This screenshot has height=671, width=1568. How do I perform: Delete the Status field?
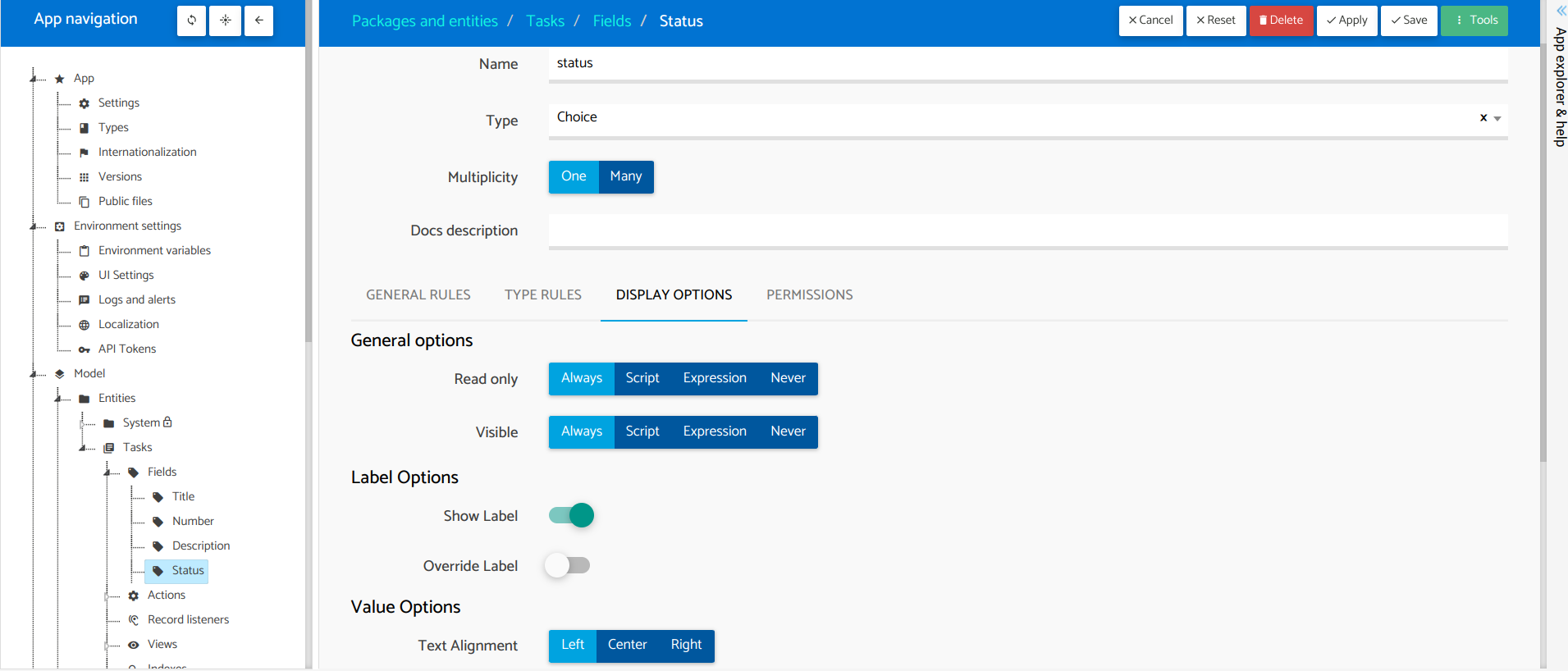click(1281, 21)
